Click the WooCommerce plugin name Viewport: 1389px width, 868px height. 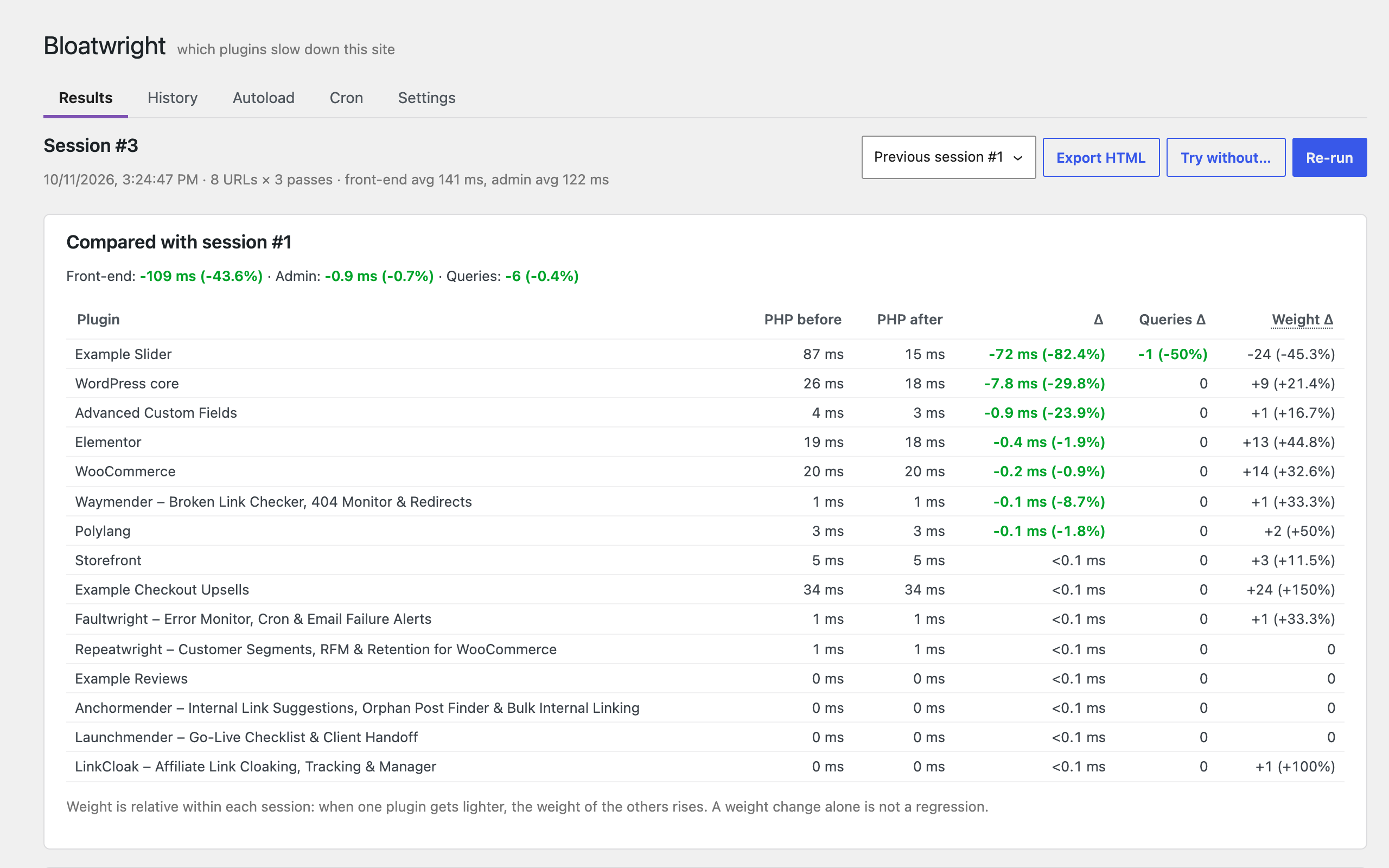[125, 471]
